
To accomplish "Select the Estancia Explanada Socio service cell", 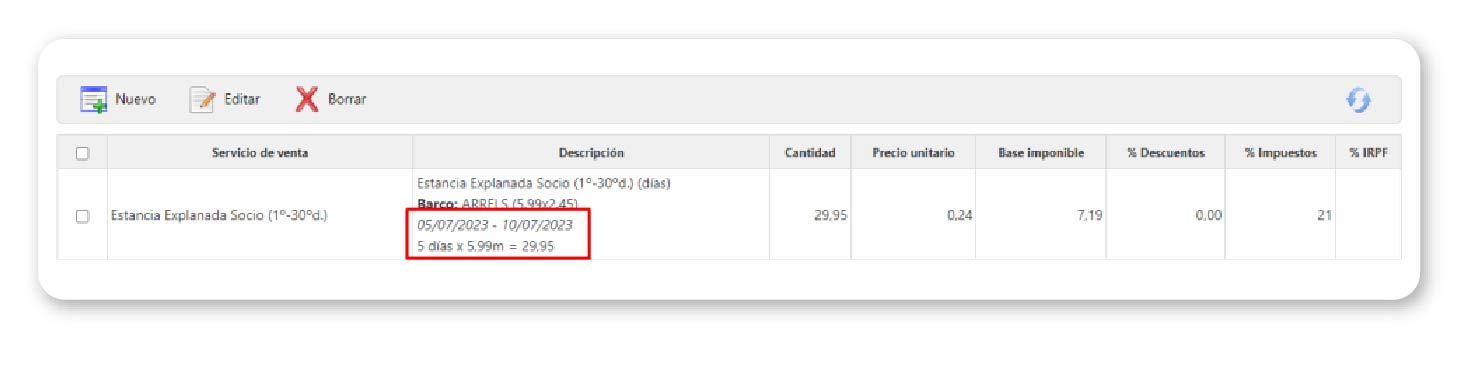I will point(260,215).
